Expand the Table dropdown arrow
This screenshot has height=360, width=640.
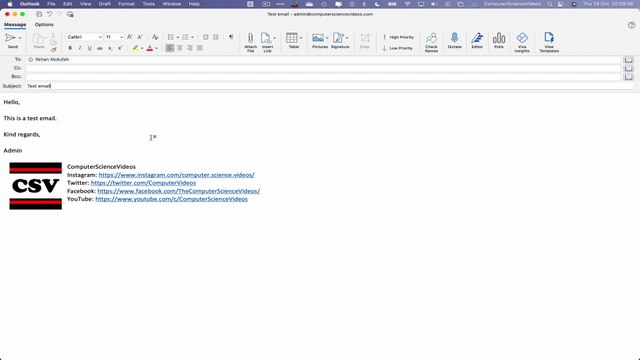[x=301, y=38]
